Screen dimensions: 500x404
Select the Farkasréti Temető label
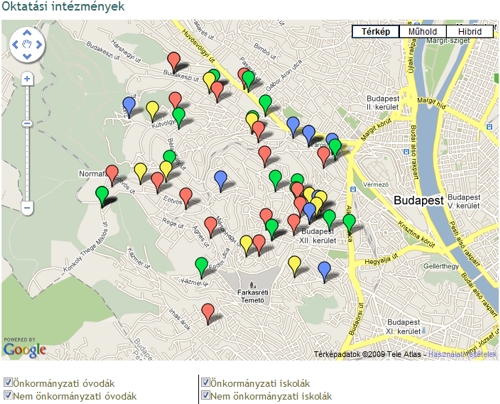click(x=253, y=296)
